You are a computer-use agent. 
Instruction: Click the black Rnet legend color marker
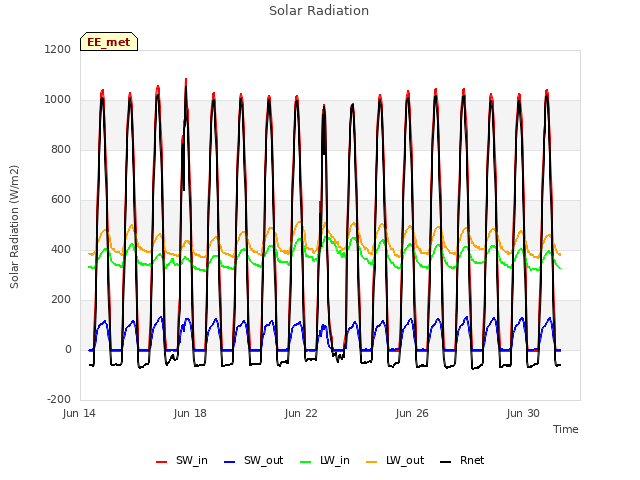point(446,462)
